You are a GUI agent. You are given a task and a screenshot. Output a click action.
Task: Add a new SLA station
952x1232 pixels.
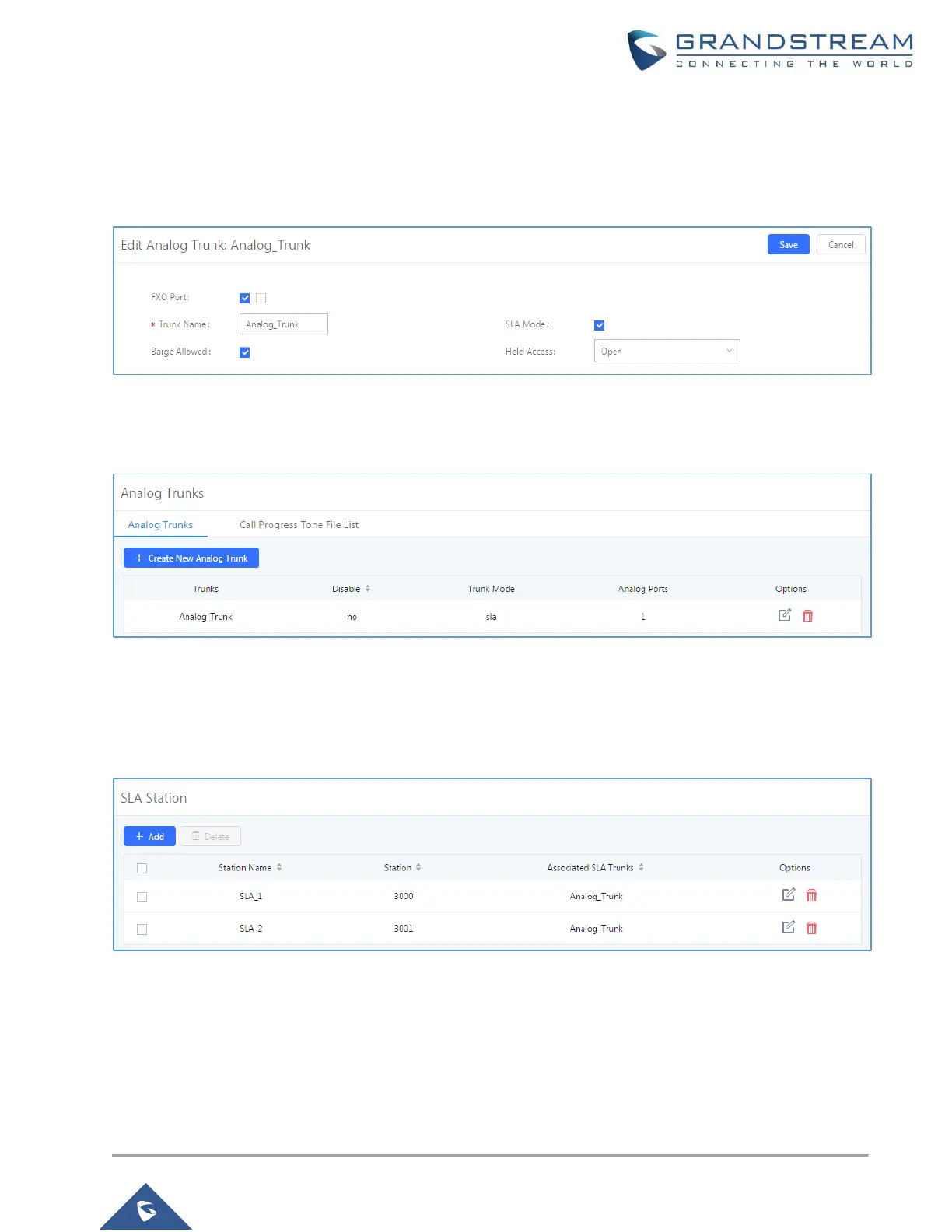pyautogui.click(x=149, y=836)
